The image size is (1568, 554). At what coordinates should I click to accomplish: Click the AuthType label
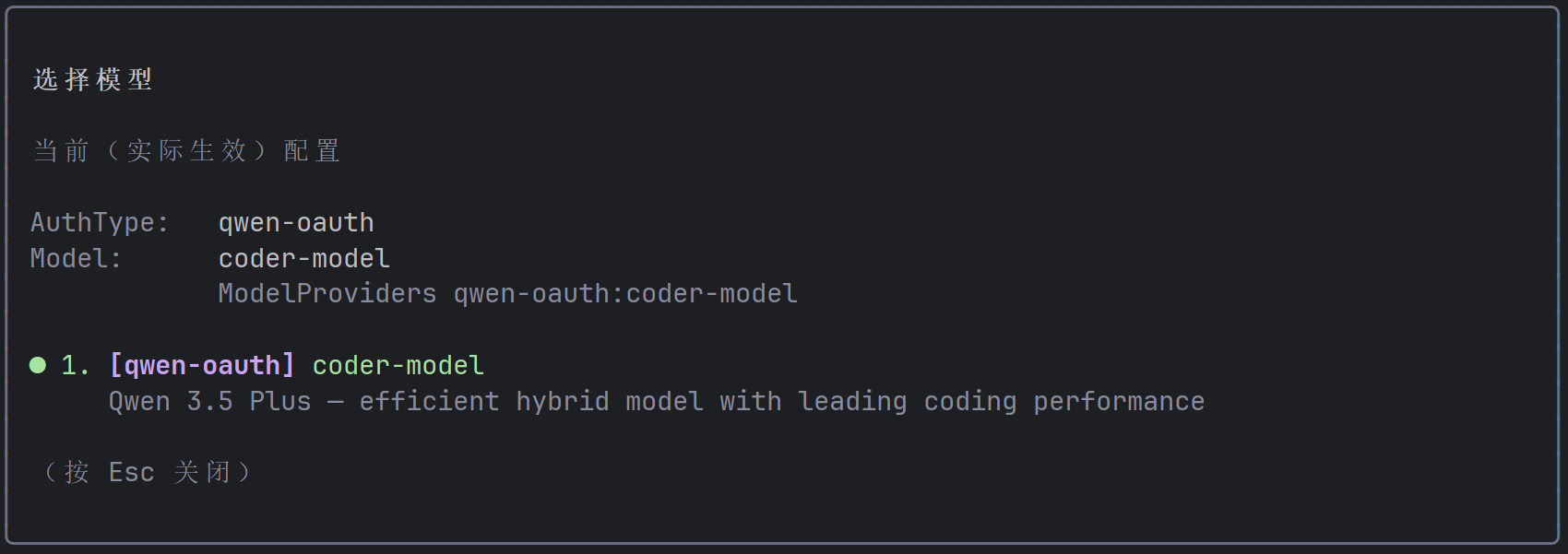click(100, 222)
